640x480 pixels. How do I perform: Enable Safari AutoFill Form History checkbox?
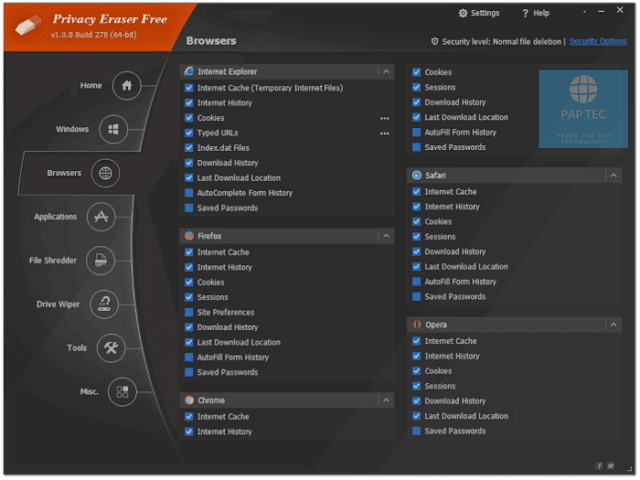(416, 282)
